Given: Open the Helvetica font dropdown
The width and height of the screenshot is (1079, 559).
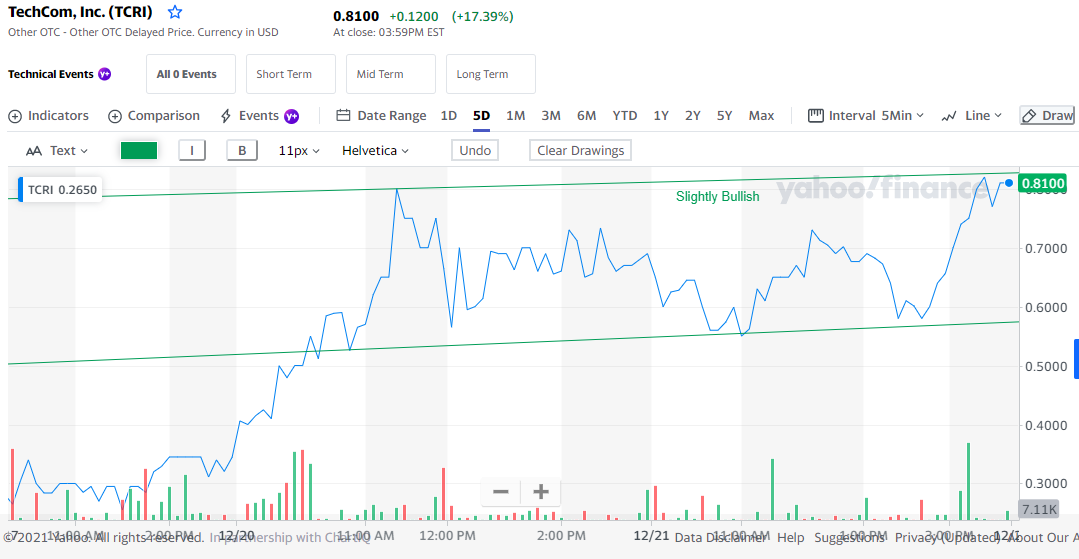Looking at the screenshot, I should (375, 151).
